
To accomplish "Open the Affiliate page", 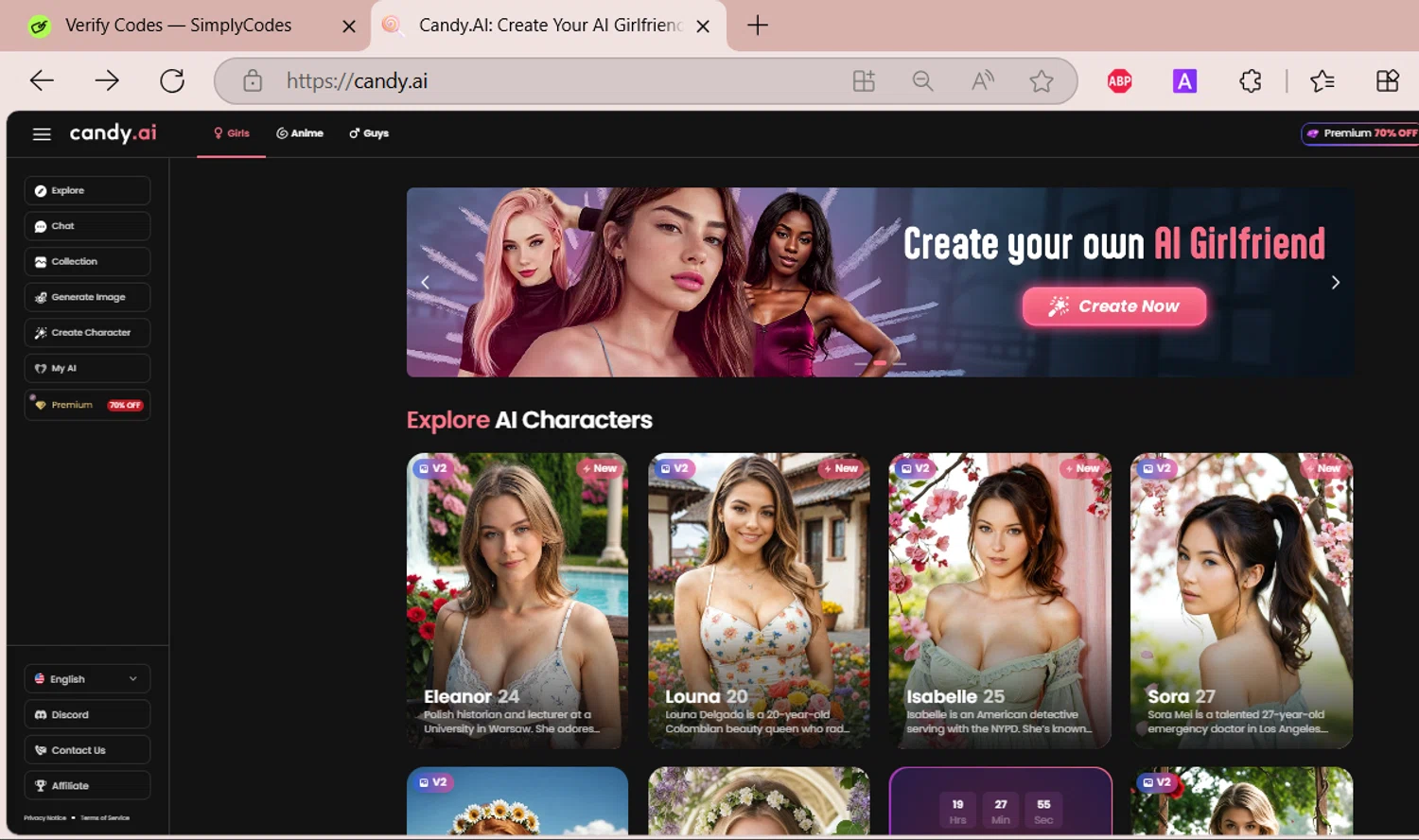I will tap(87, 785).
